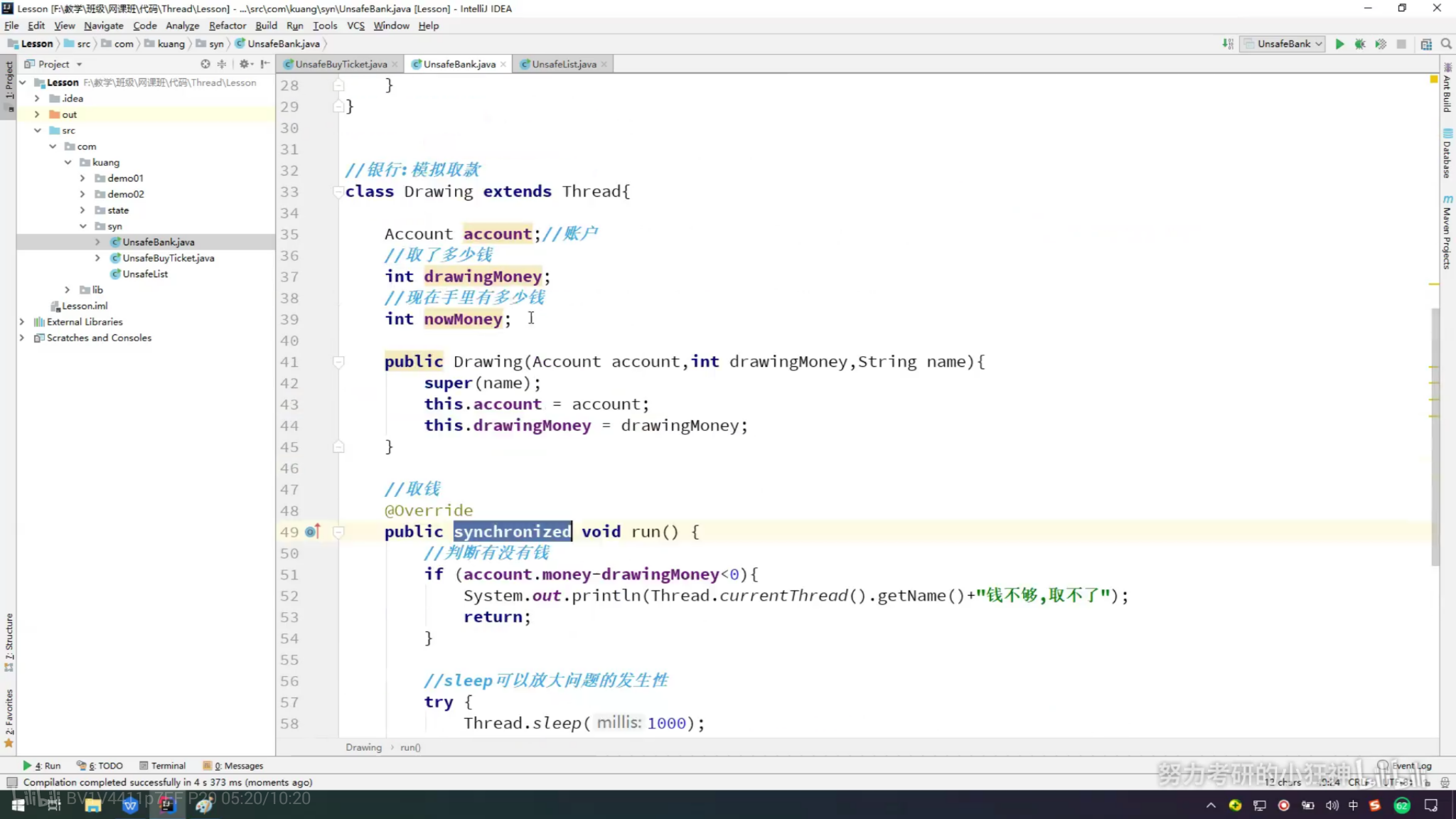Open the Structure tool window

click(x=9, y=642)
